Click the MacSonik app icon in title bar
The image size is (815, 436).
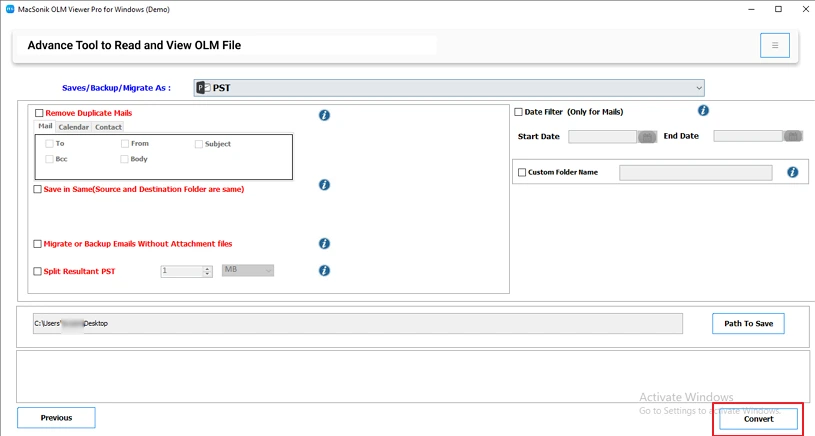[x=10, y=9]
